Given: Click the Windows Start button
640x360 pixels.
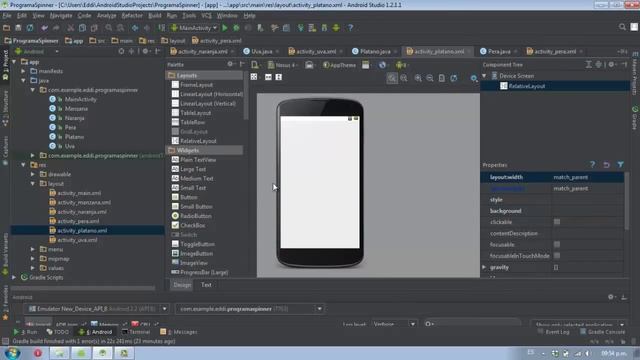Looking at the screenshot, I should 12,353.
